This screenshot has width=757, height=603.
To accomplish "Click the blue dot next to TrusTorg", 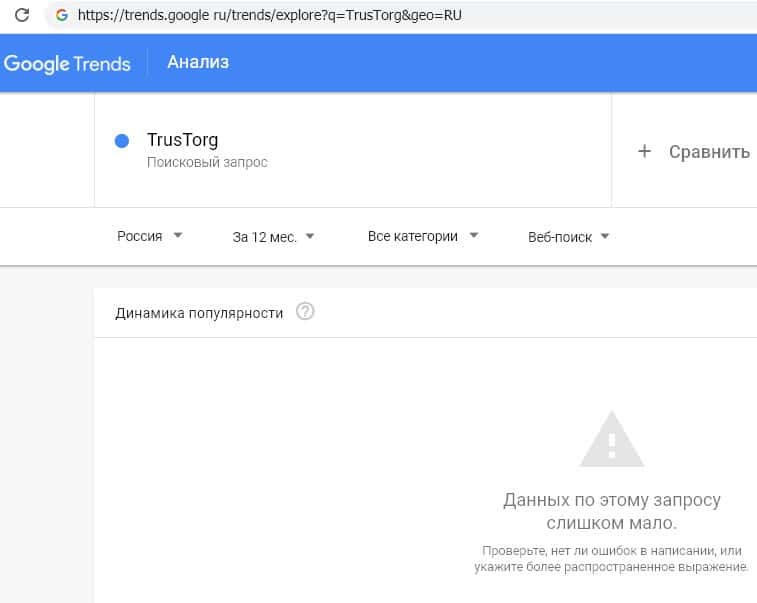I will tap(122, 141).
